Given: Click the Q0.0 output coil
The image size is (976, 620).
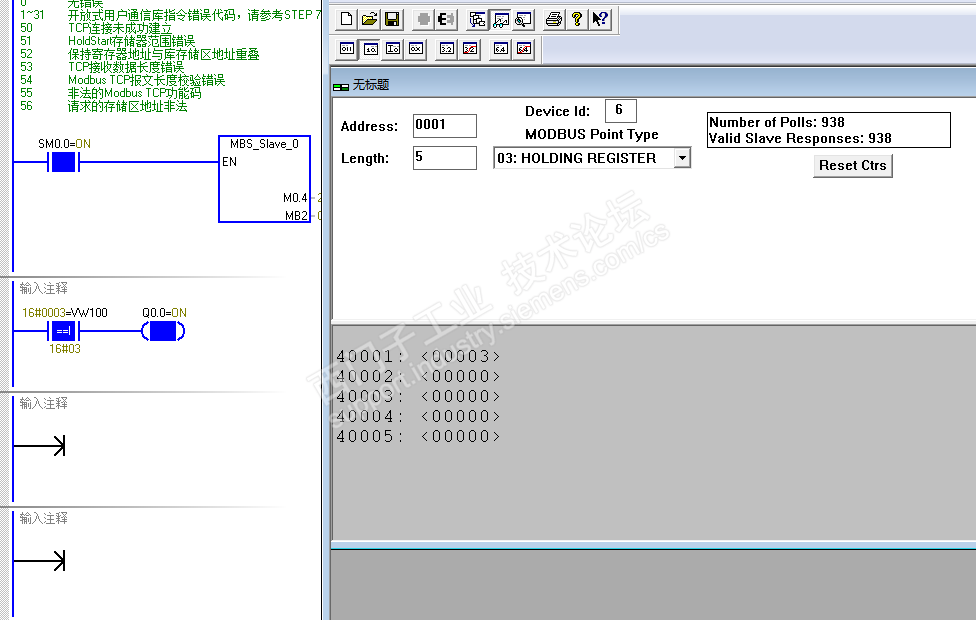Looking at the screenshot, I should [x=163, y=331].
